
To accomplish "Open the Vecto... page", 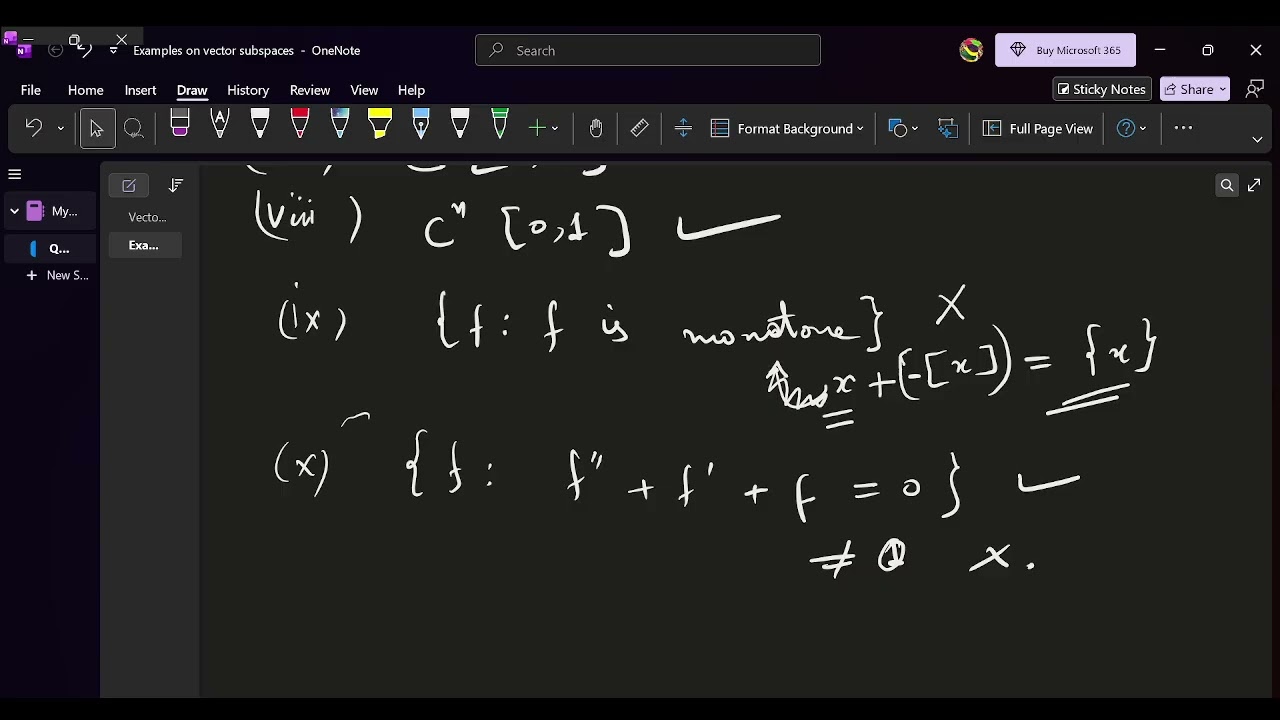I will click(x=147, y=217).
